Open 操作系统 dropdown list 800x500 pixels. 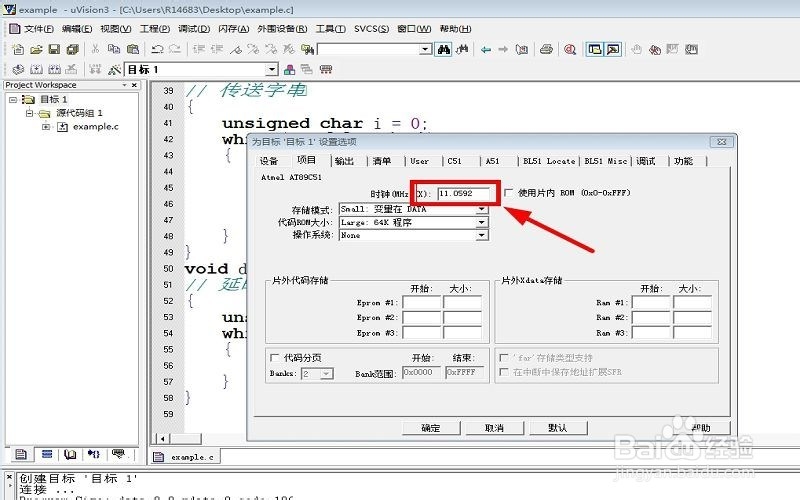point(482,235)
